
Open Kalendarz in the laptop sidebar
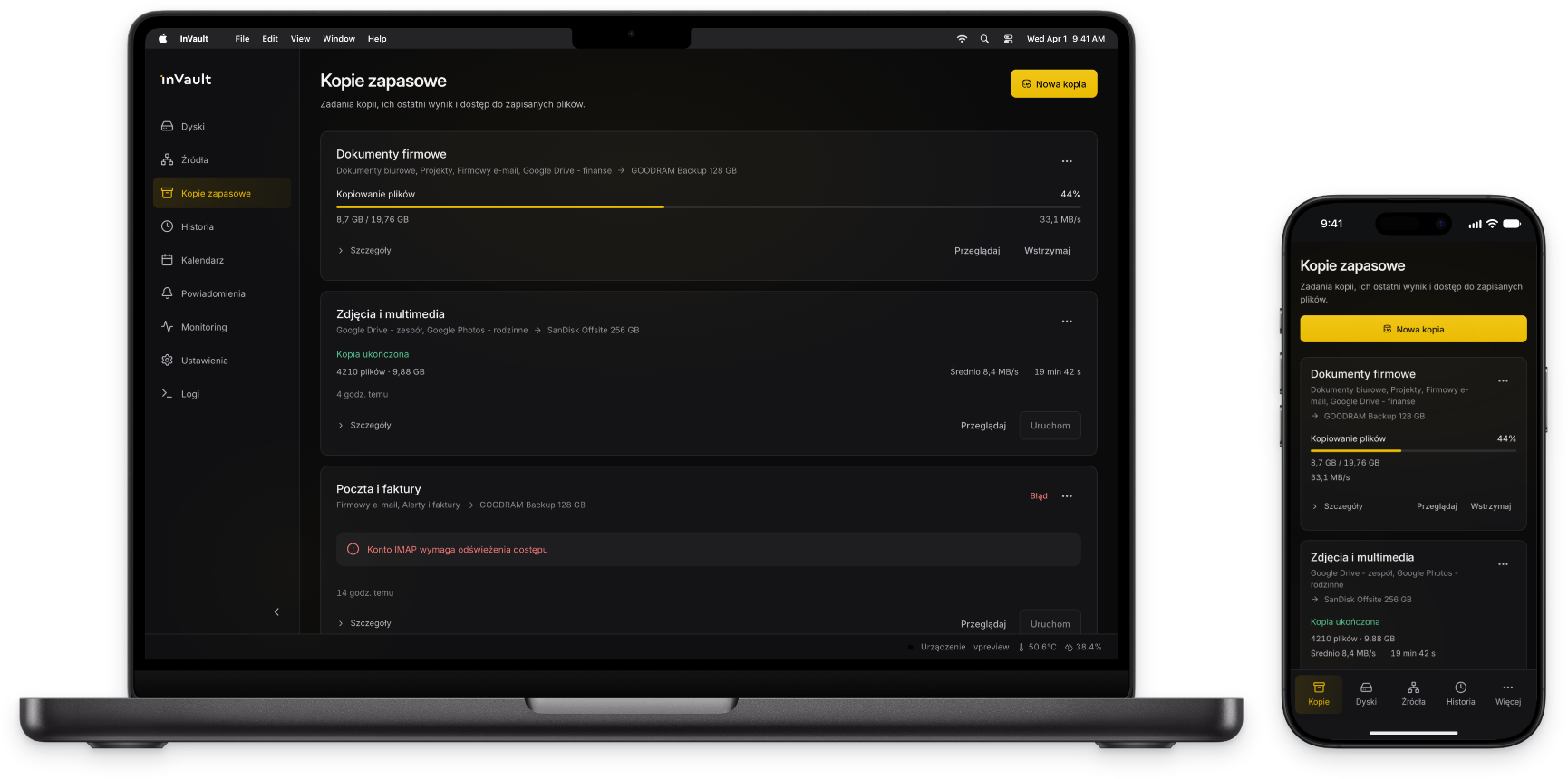(x=222, y=260)
